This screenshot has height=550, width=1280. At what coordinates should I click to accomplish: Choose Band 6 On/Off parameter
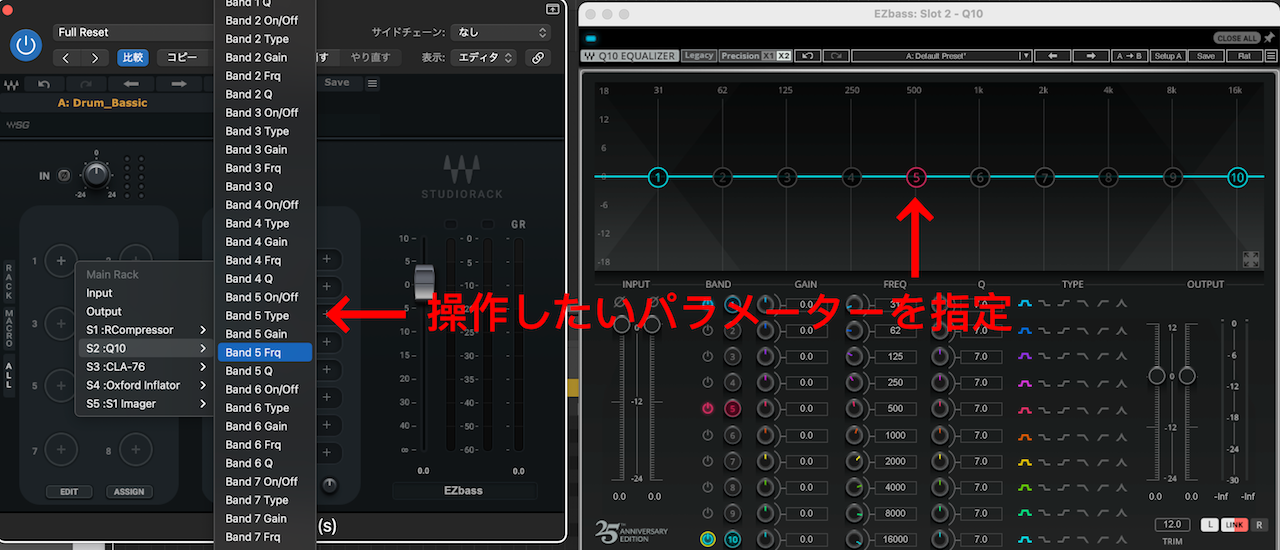click(265, 389)
